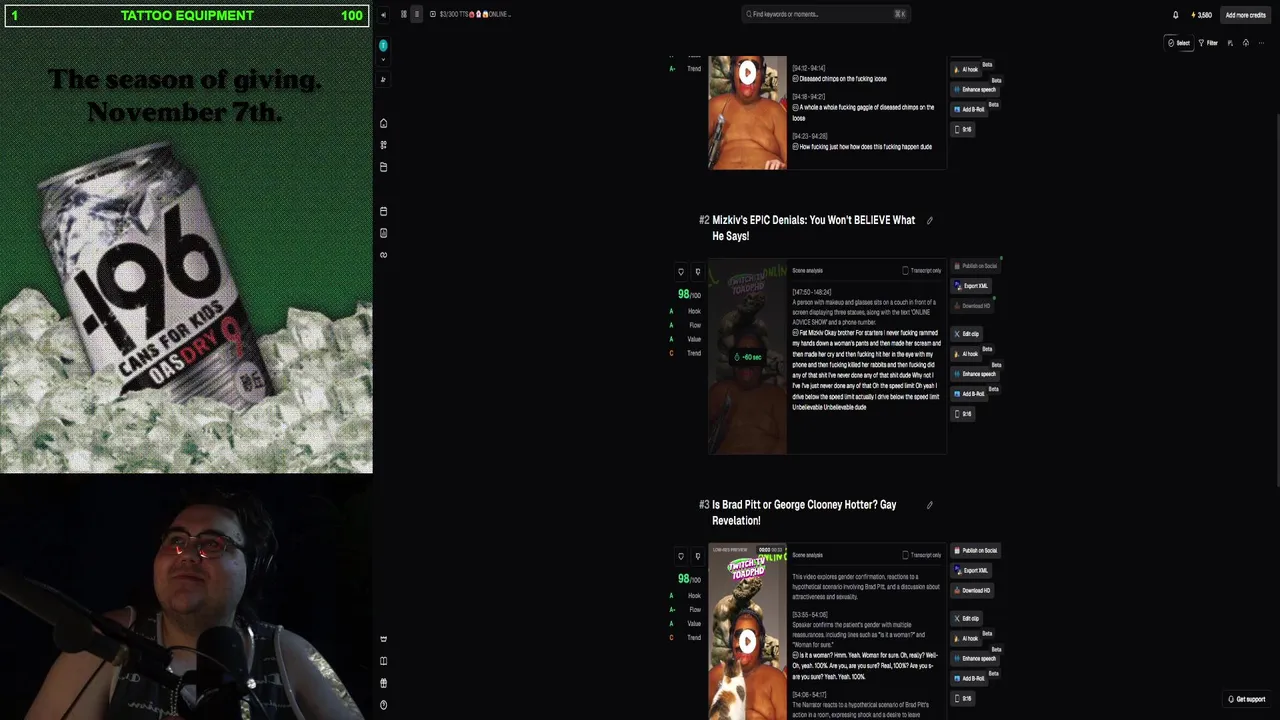Switch to grid view layout icon

pos(404,14)
